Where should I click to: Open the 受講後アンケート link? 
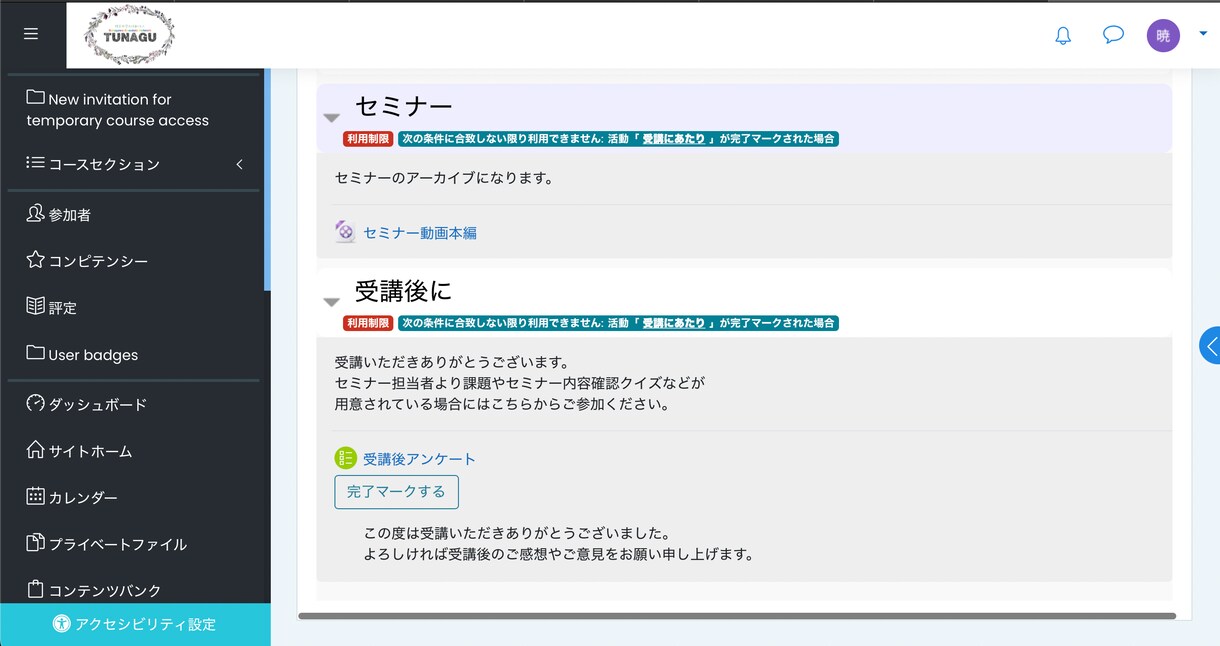419,459
